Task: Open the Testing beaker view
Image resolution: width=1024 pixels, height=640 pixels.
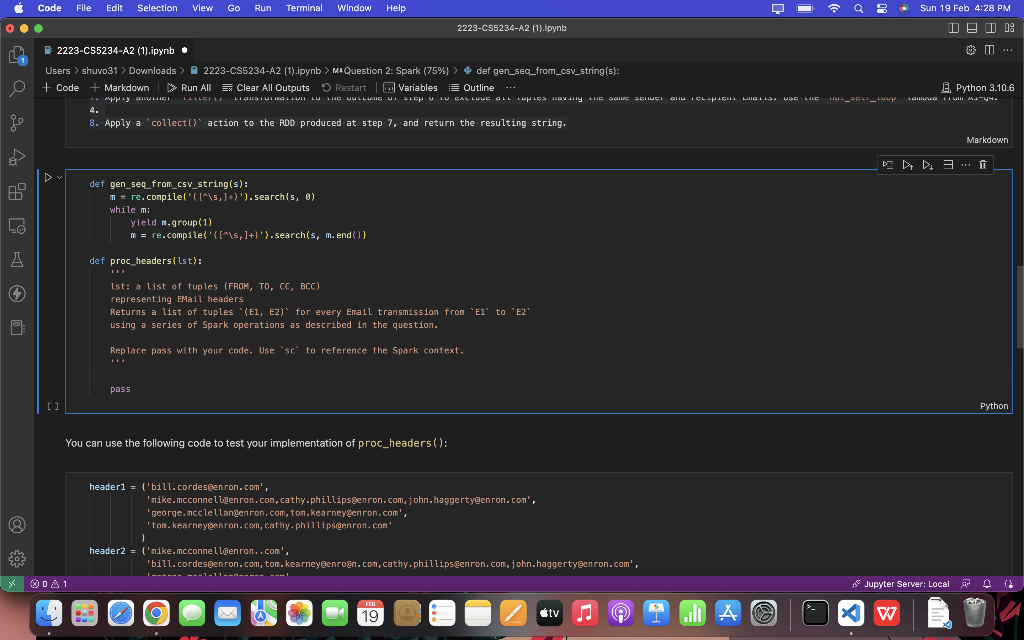Action: pos(17,260)
